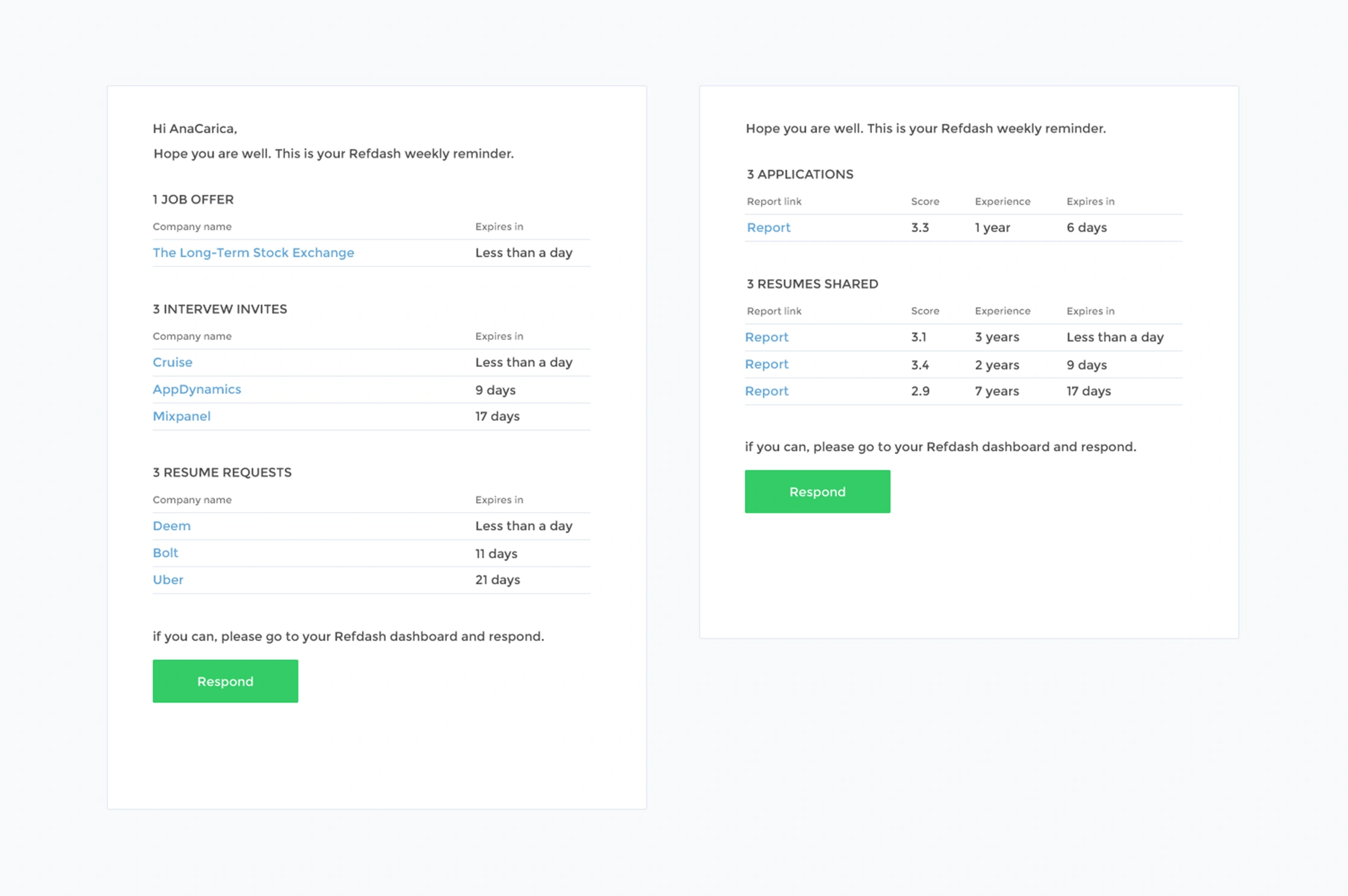This screenshot has width=1348, height=896.
Task: Open the Report link scored 2.9
Action: click(x=766, y=391)
